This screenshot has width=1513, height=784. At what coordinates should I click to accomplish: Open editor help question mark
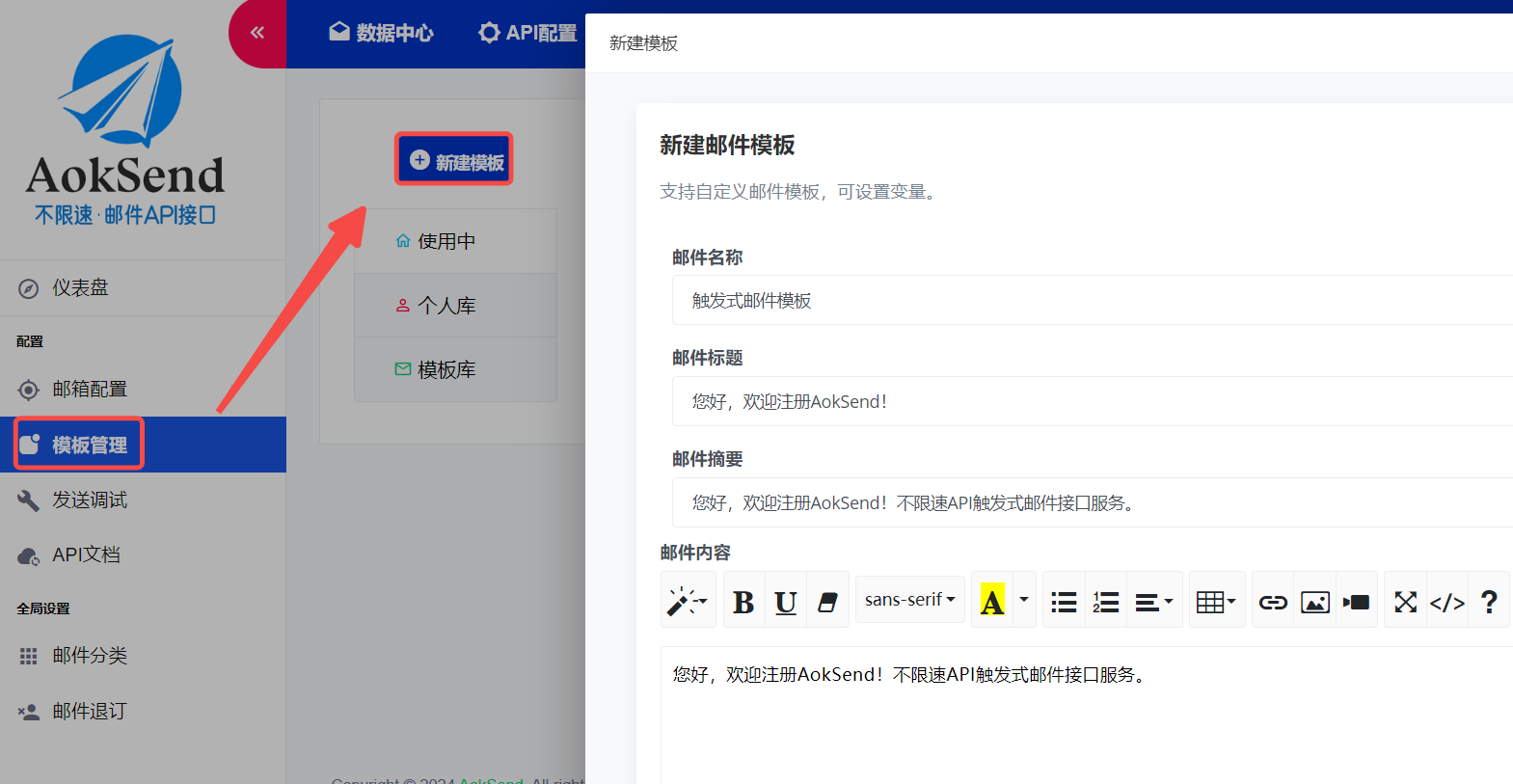1489,601
